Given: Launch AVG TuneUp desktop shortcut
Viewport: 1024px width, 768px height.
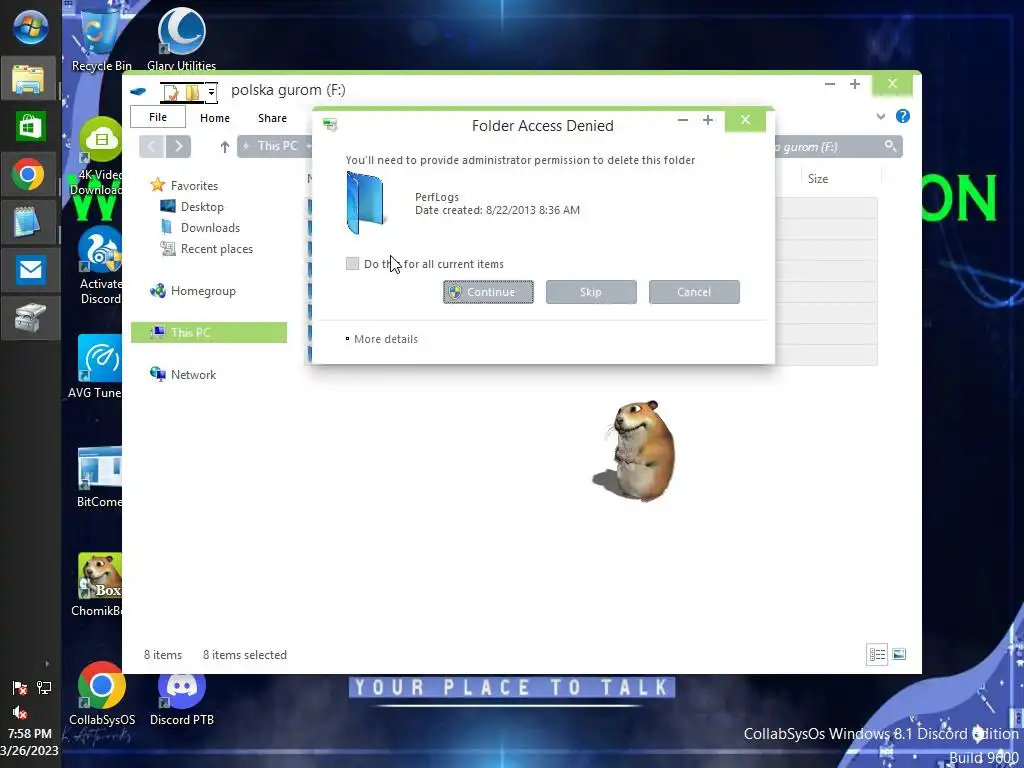Looking at the screenshot, I should [x=98, y=366].
